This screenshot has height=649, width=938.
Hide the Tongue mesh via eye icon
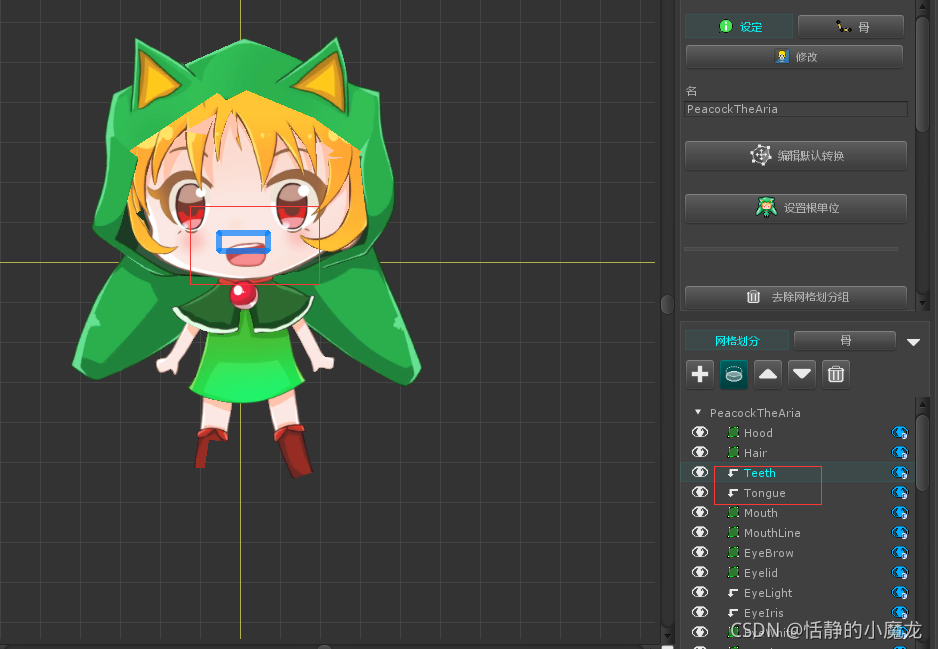[x=700, y=492]
